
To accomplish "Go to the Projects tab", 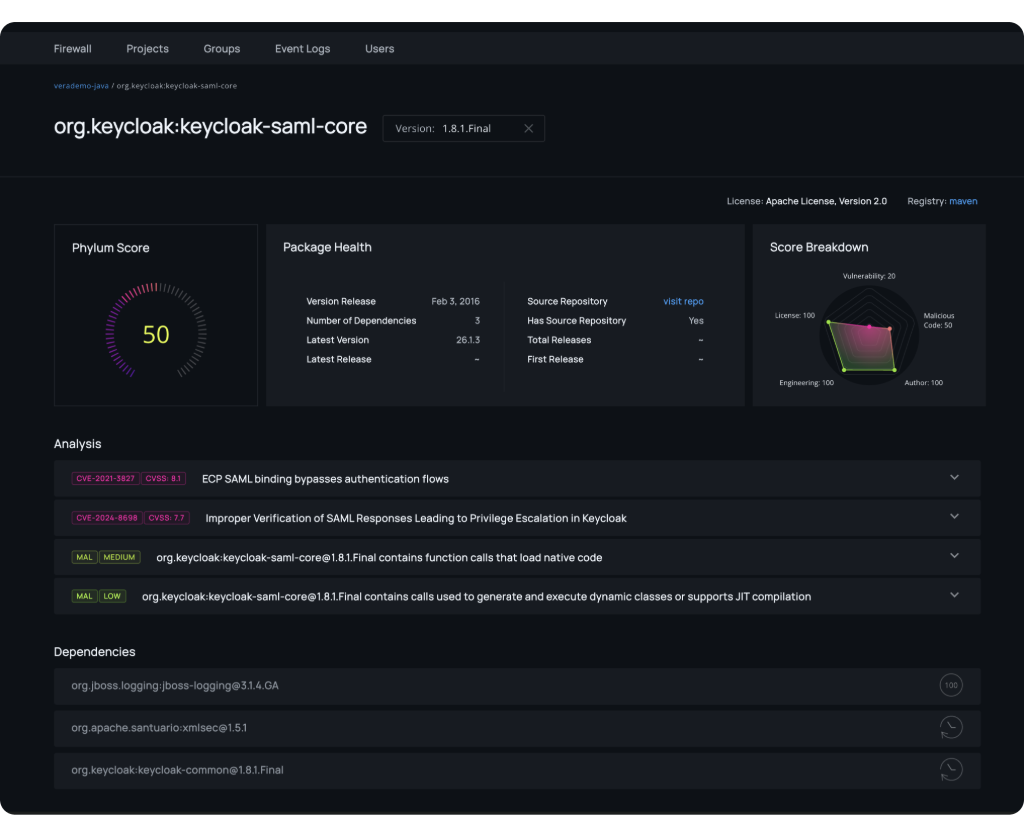I will tap(148, 49).
